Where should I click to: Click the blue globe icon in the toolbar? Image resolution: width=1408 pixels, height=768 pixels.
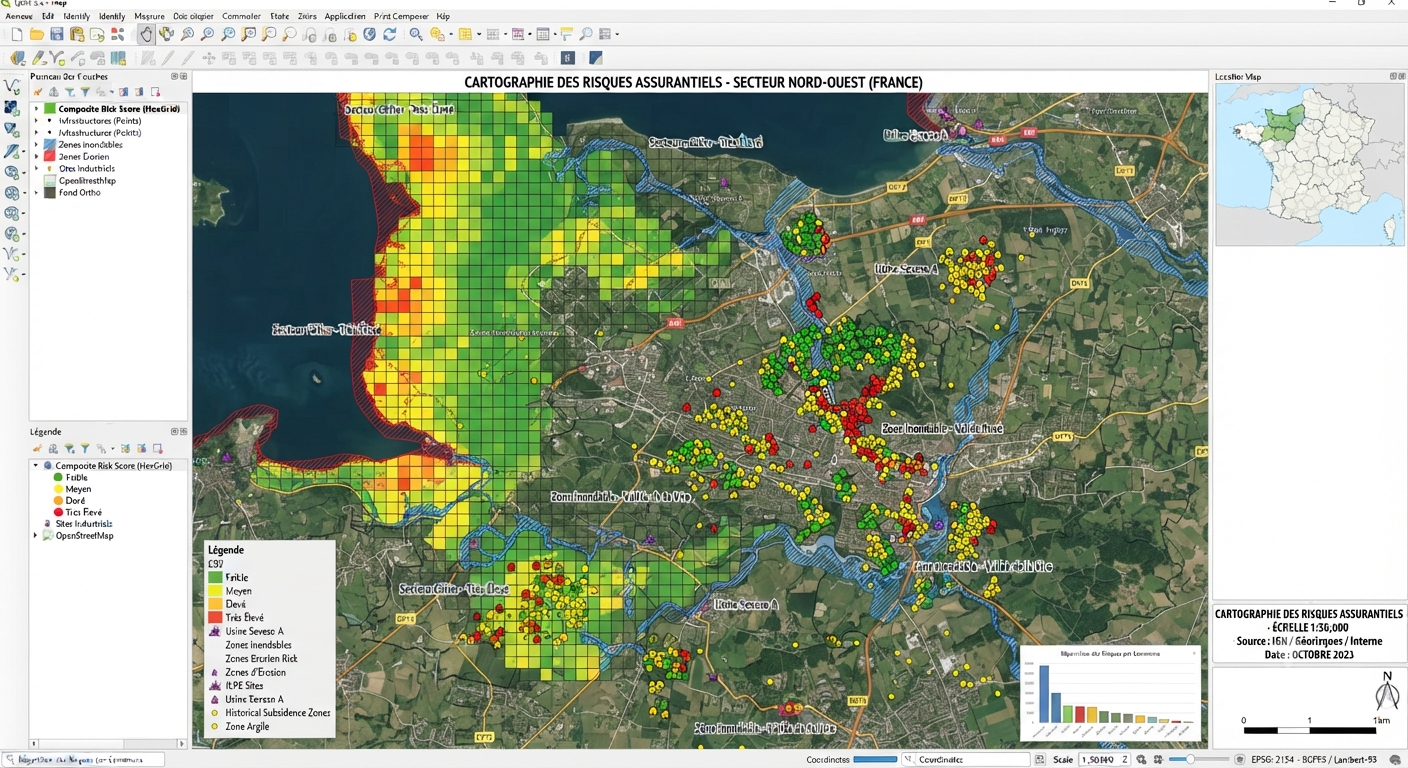(369, 34)
